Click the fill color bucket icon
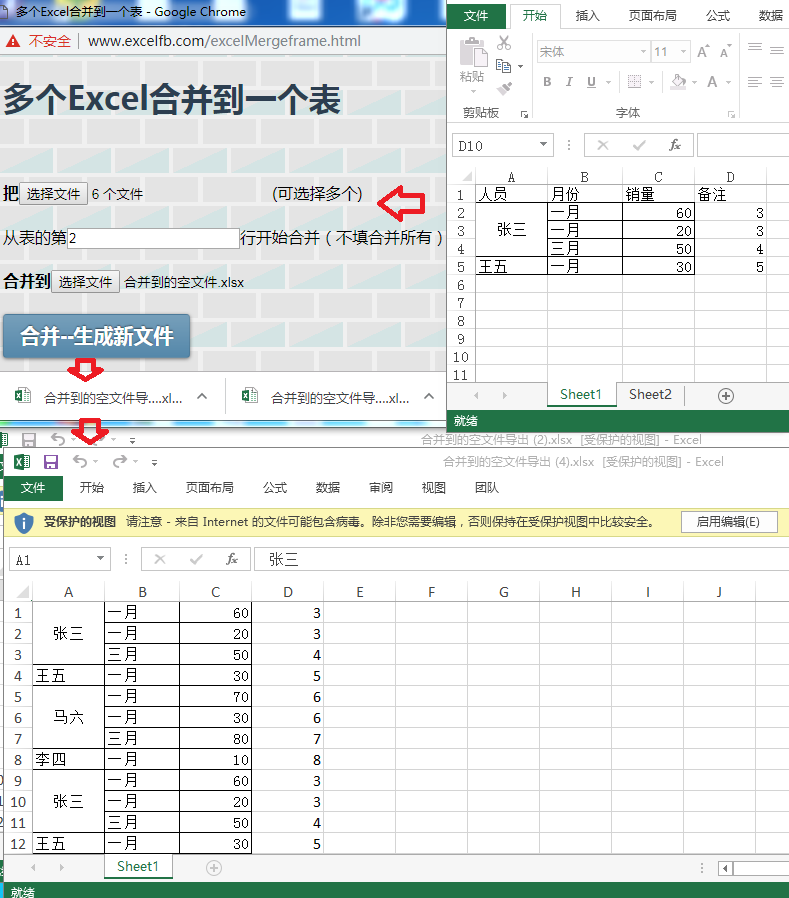 (678, 82)
